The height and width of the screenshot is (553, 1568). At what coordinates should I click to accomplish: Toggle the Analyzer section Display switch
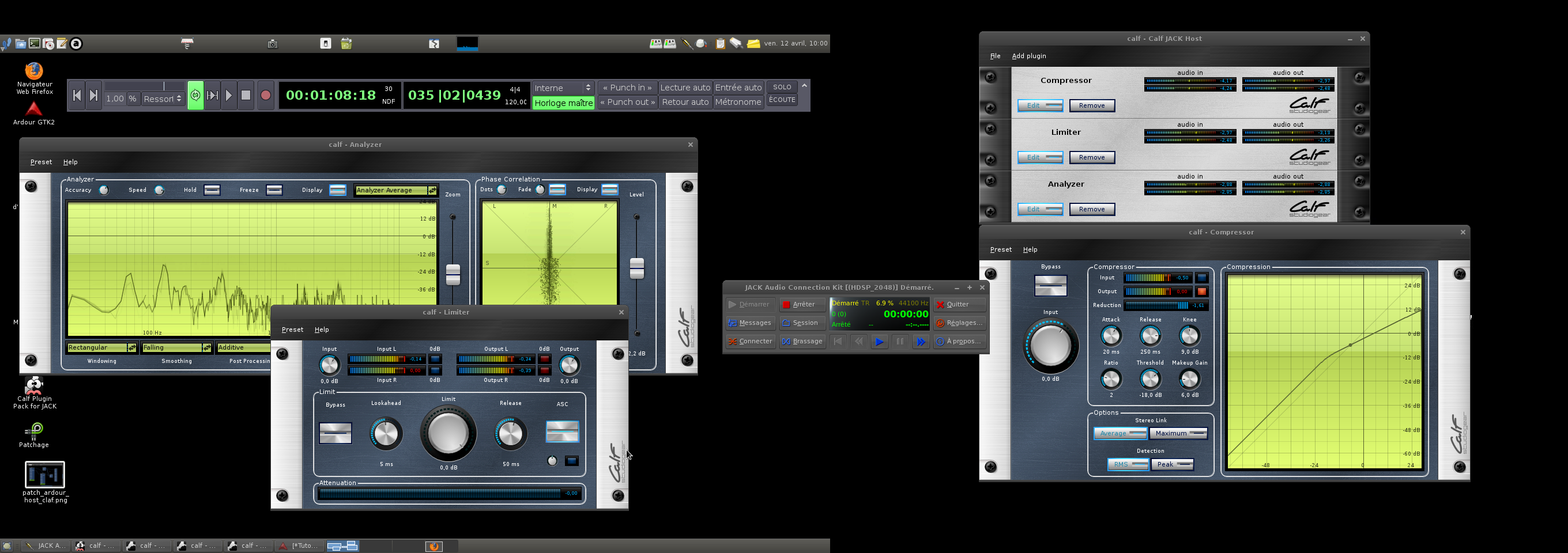point(338,190)
